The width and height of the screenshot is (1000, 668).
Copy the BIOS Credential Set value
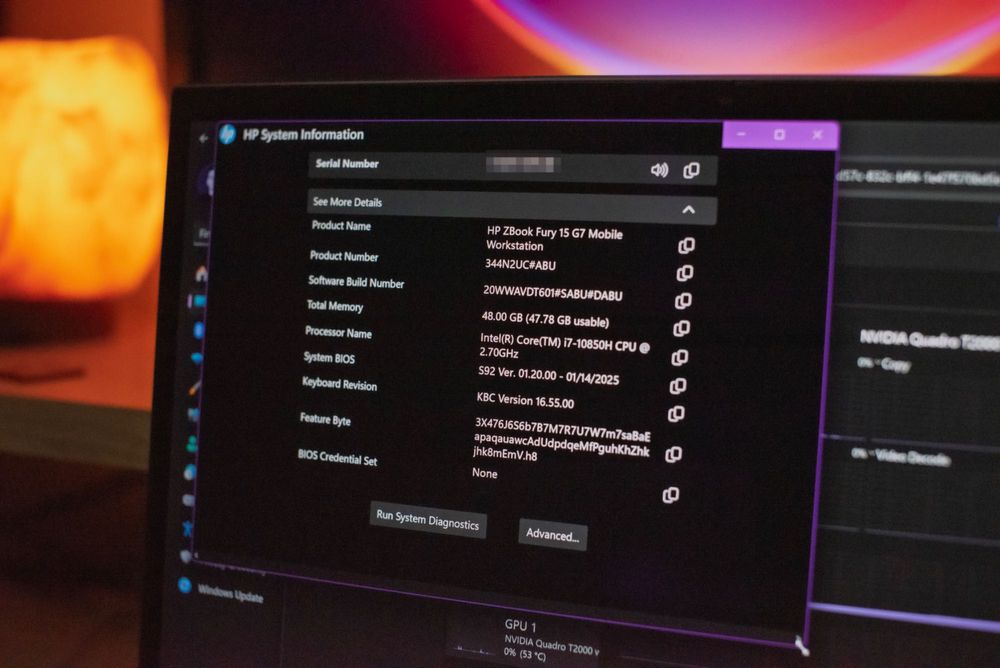[671, 494]
